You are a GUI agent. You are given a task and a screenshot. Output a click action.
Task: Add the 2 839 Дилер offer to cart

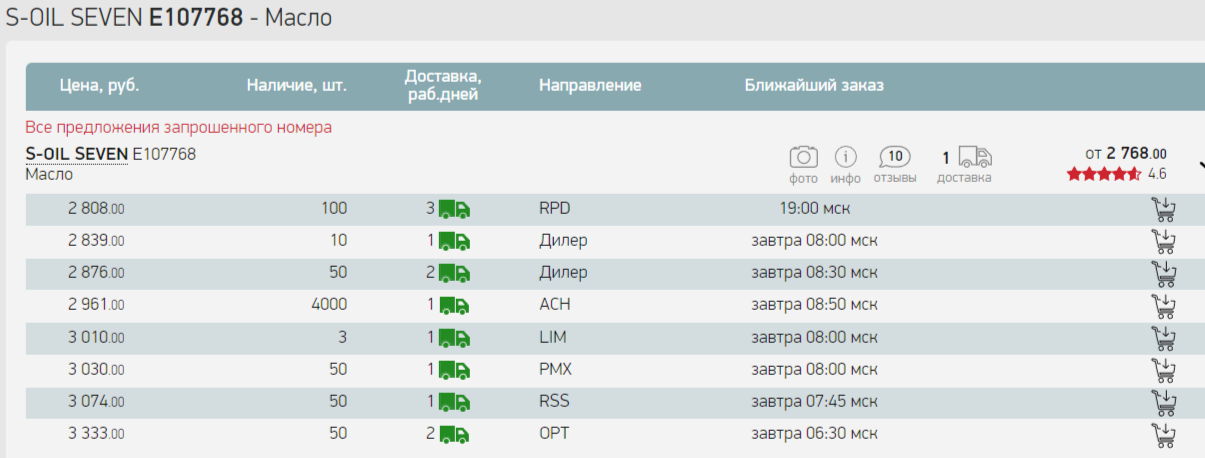[x=1164, y=241]
